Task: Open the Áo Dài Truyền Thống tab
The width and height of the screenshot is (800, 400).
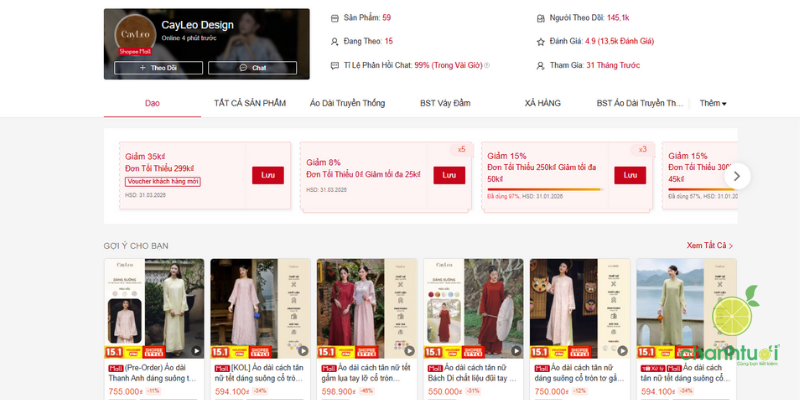Action: tap(347, 103)
